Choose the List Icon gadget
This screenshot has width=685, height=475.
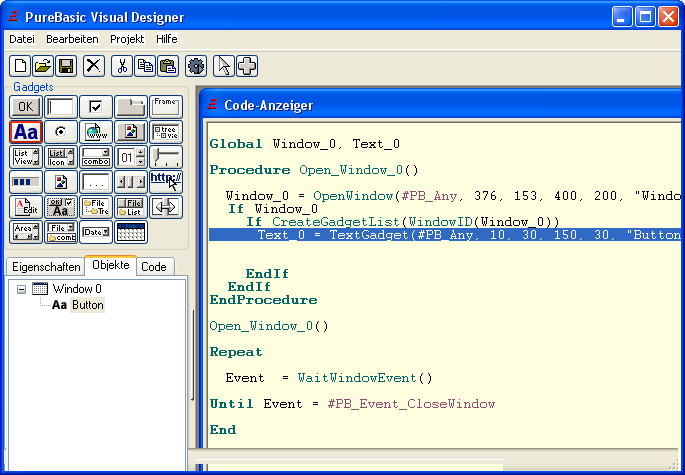click(x=61, y=157)
